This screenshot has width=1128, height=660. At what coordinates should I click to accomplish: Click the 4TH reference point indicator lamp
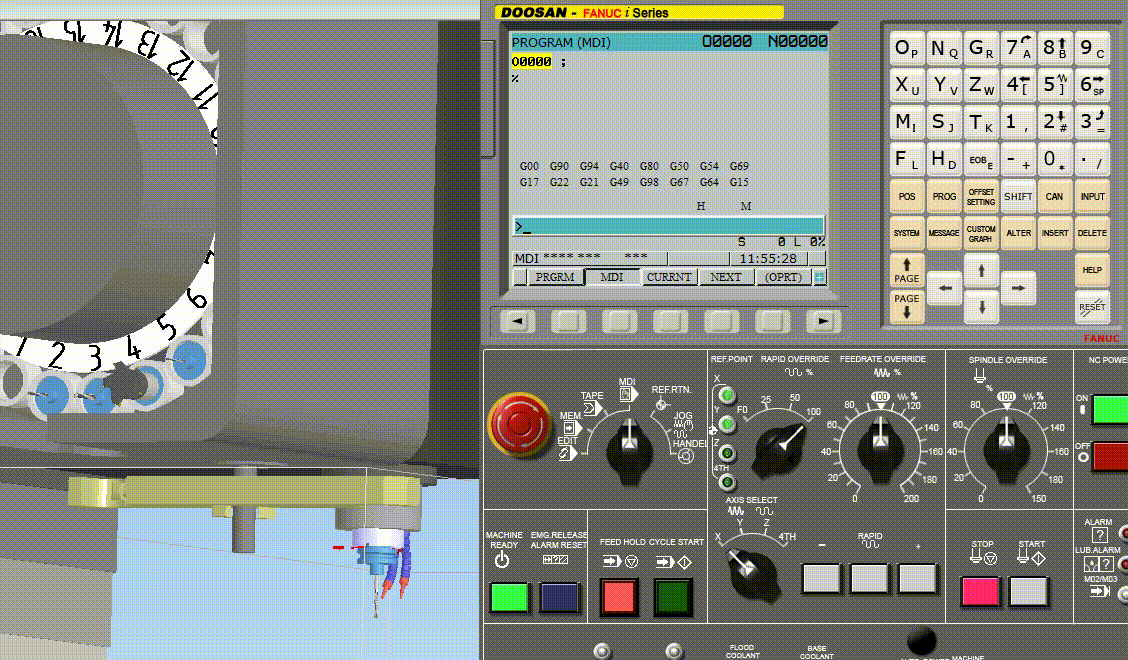click(727, 482)
